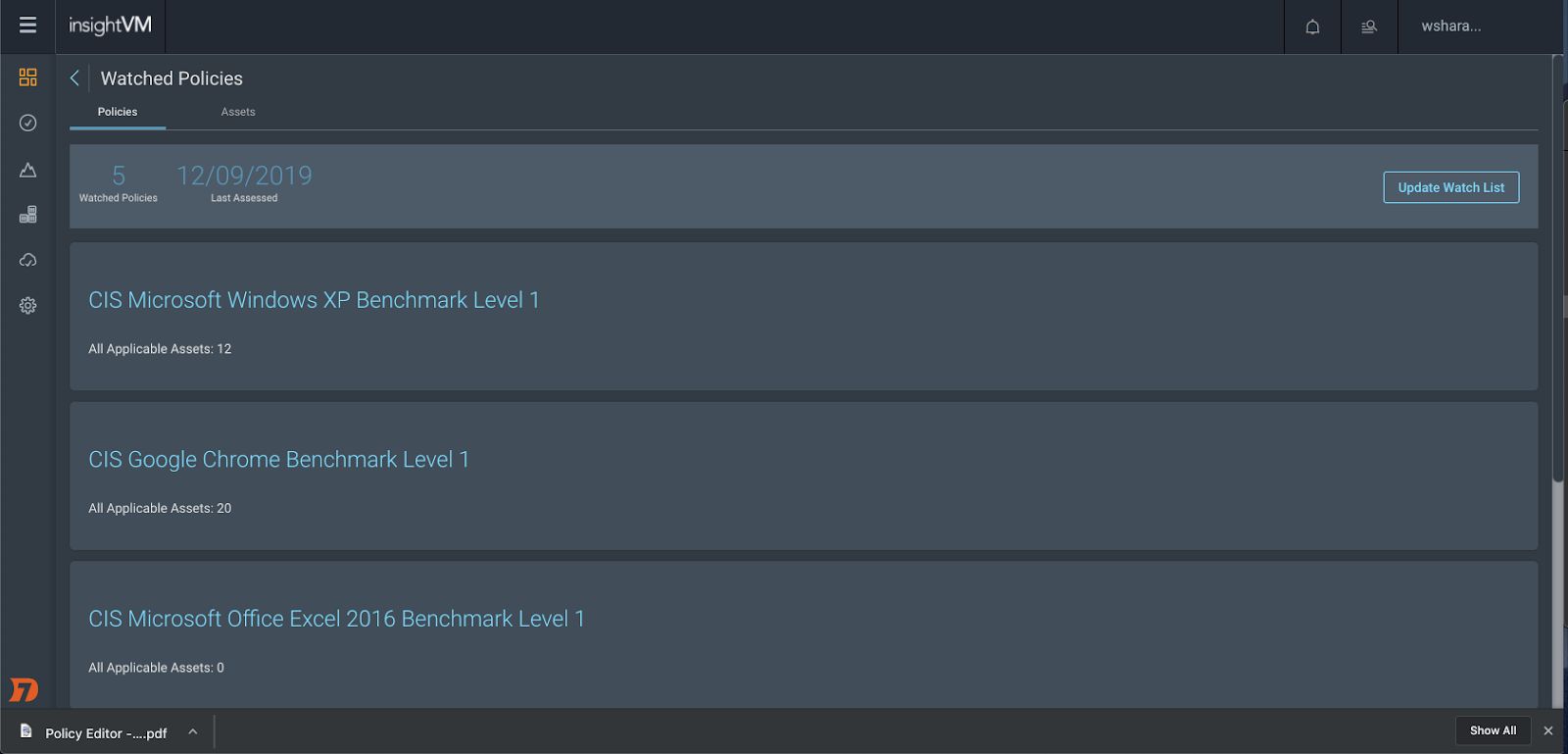This screenshot has height=754, width=1568.
Task: Open CIS Google Chrome Benchmark Level 1
Action: tap(278, 460)
